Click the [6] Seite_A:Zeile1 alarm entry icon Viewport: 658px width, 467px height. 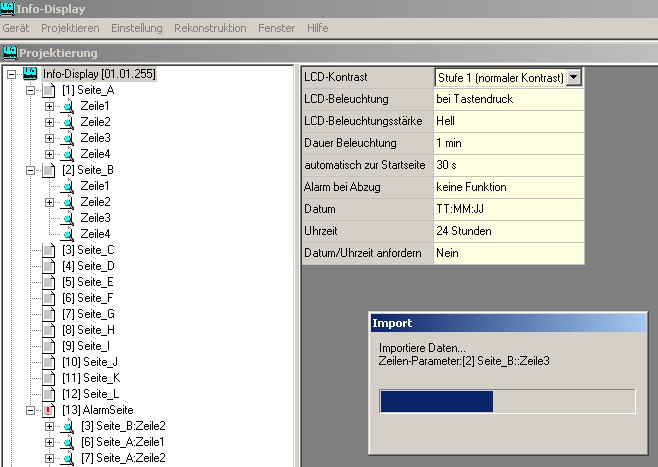(67, 442)
